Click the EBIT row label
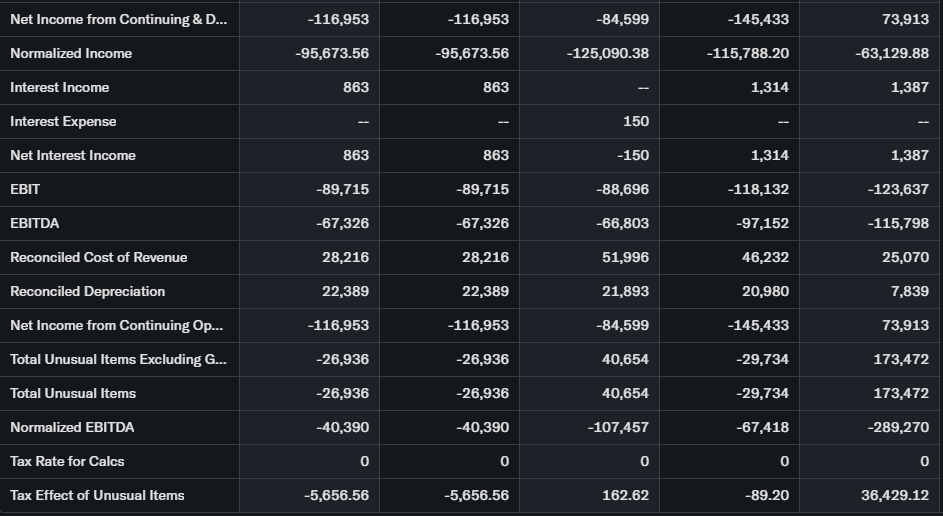Viewport: 943px width, 516px height. 25,189
